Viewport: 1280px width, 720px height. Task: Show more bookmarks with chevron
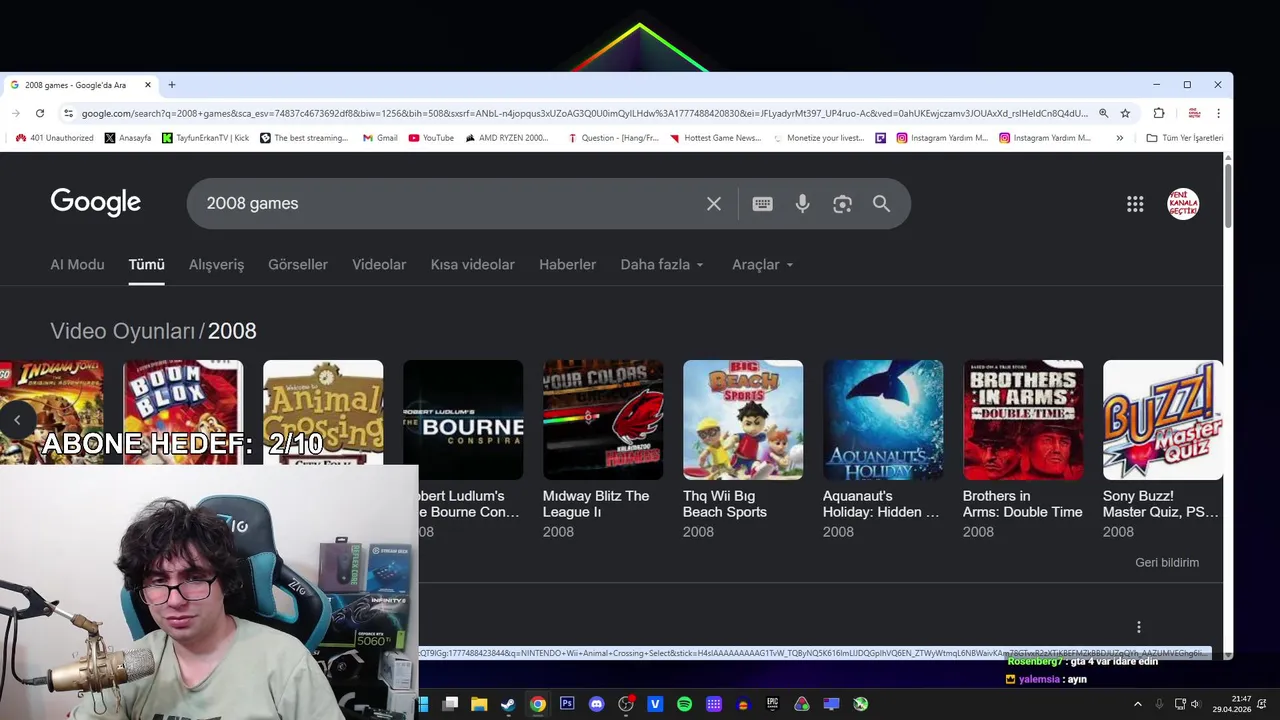pyautogui.click(x=1119, y=138)
